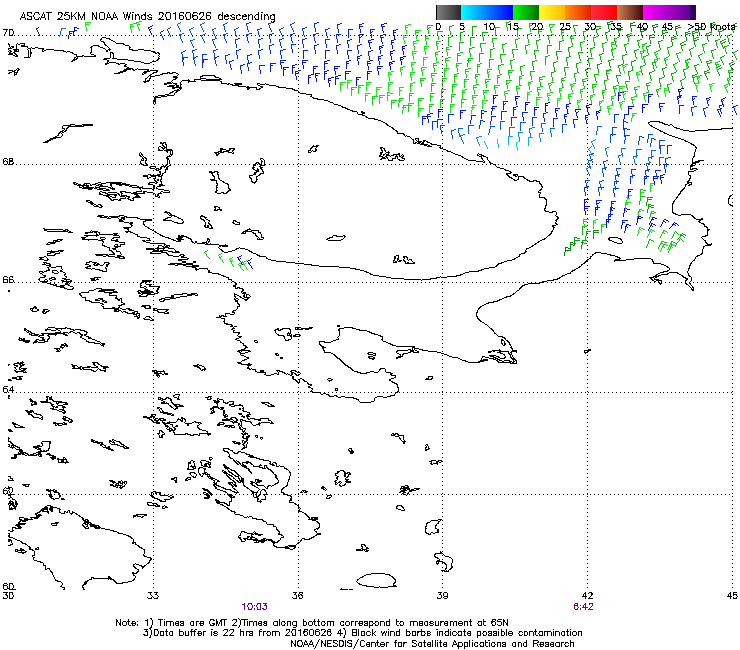Click the yellow 20-25 knots color segment
740x650 pixels.
[x=552, y=12]
